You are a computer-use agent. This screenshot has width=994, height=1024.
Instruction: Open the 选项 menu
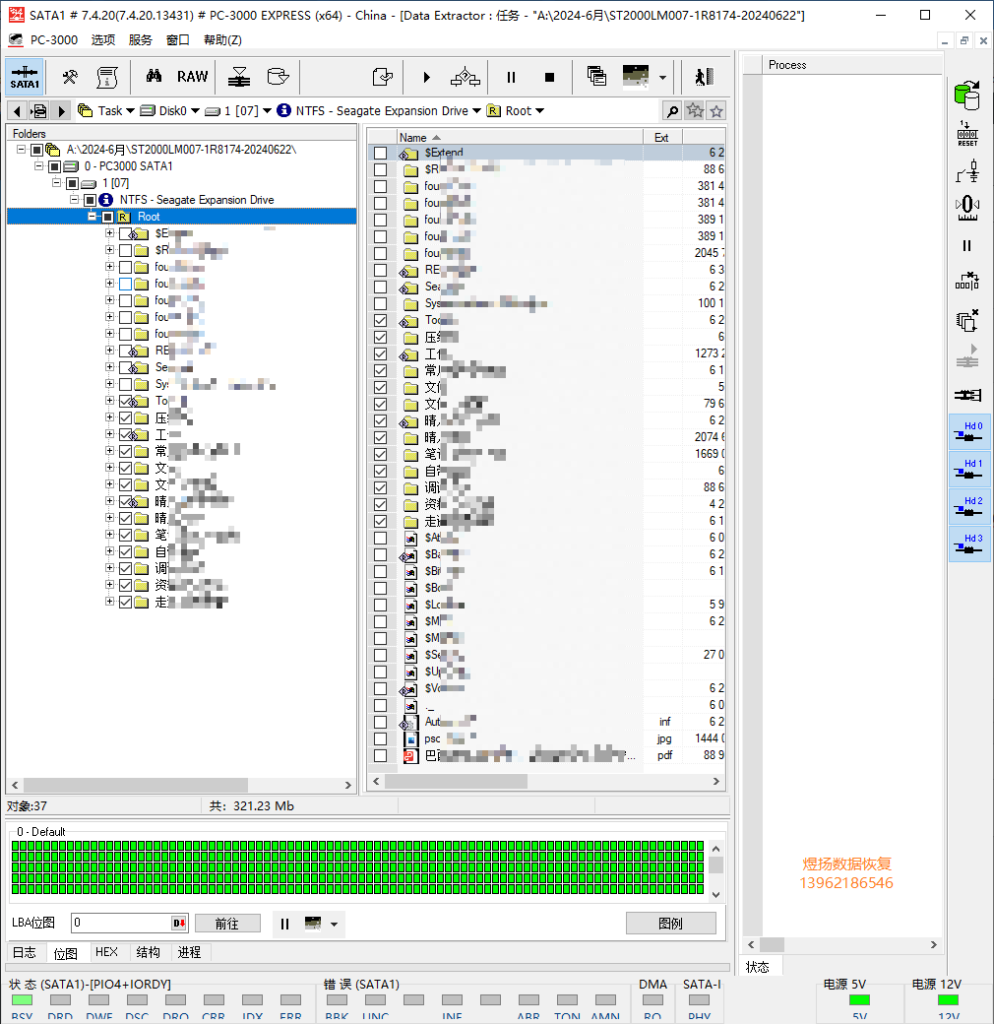(103, 40)
